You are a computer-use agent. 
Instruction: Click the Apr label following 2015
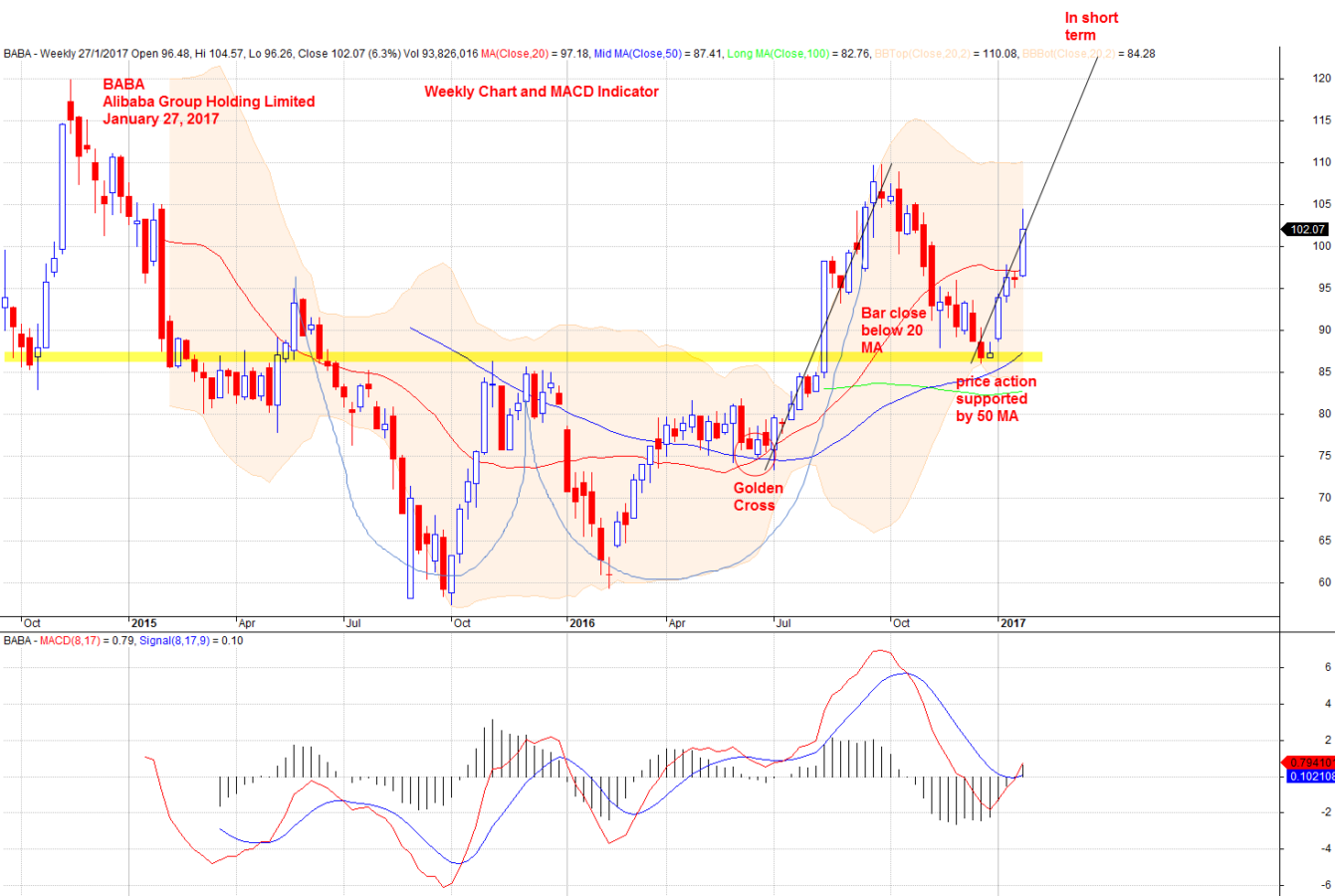247,623
